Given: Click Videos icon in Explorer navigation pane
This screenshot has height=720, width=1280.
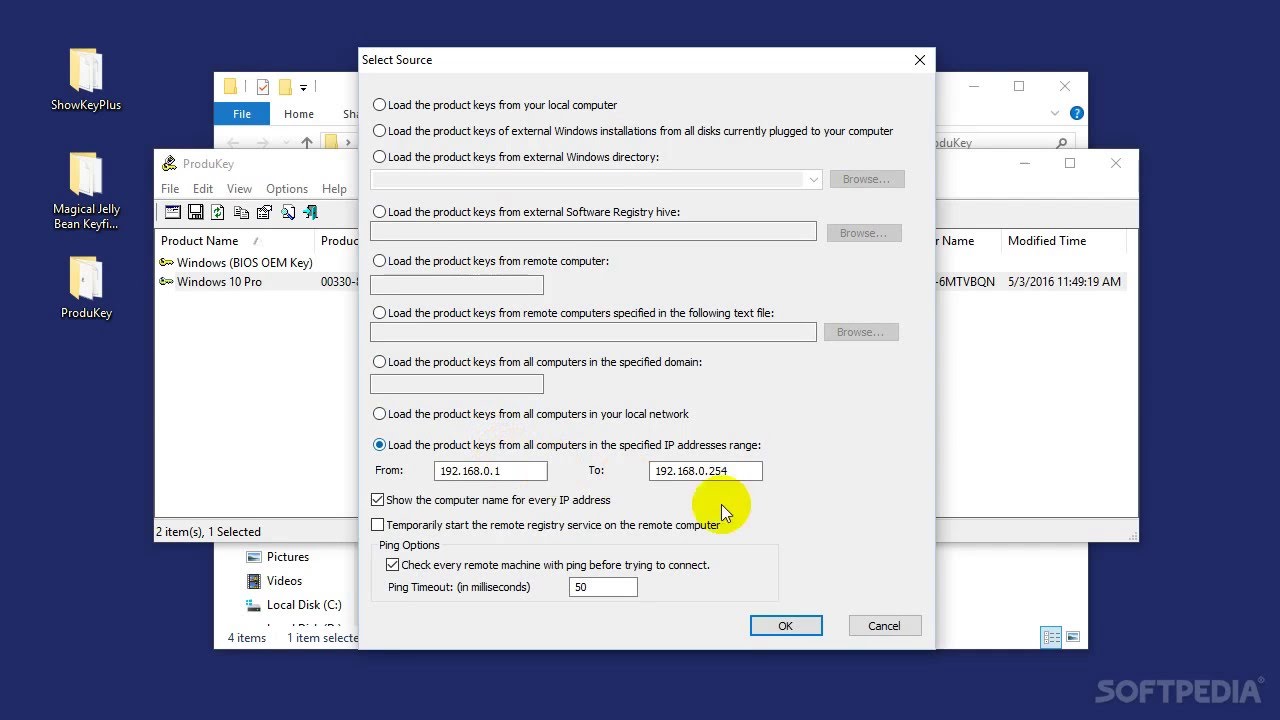Looking at the screenshot, I should (x=254, y=581).
